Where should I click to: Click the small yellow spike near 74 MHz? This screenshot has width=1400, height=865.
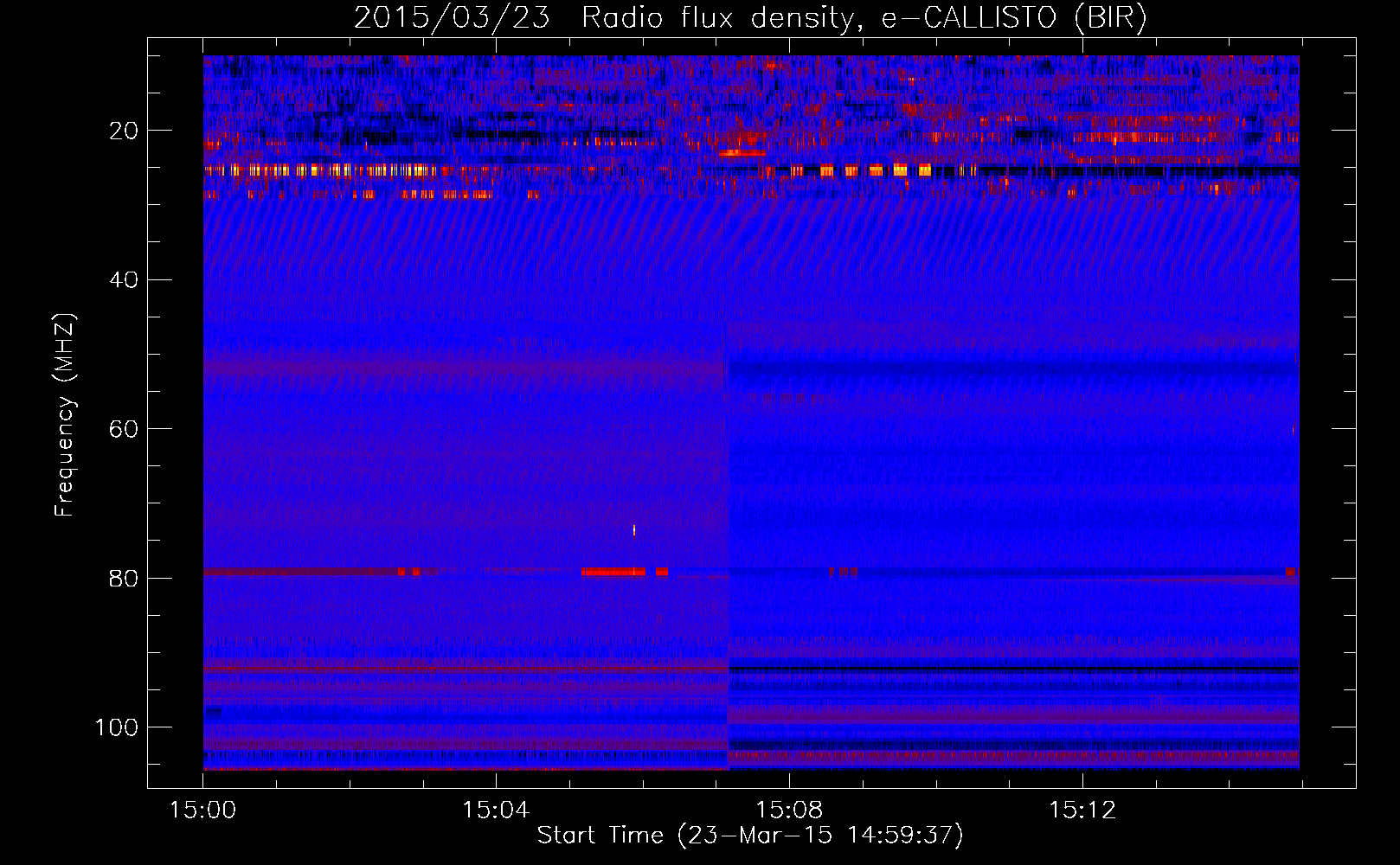[634, 530]
